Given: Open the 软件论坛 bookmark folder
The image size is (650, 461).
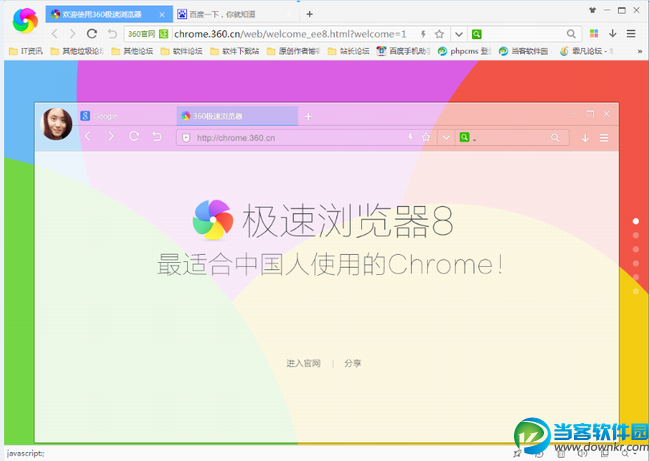Looking at the screenshot, I should (182, 51).
